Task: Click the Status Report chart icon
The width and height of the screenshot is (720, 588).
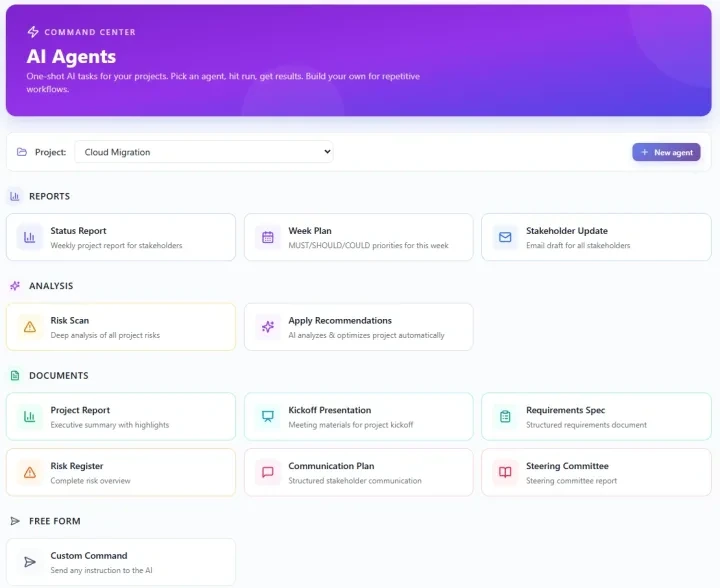Action: coord(30,237)
